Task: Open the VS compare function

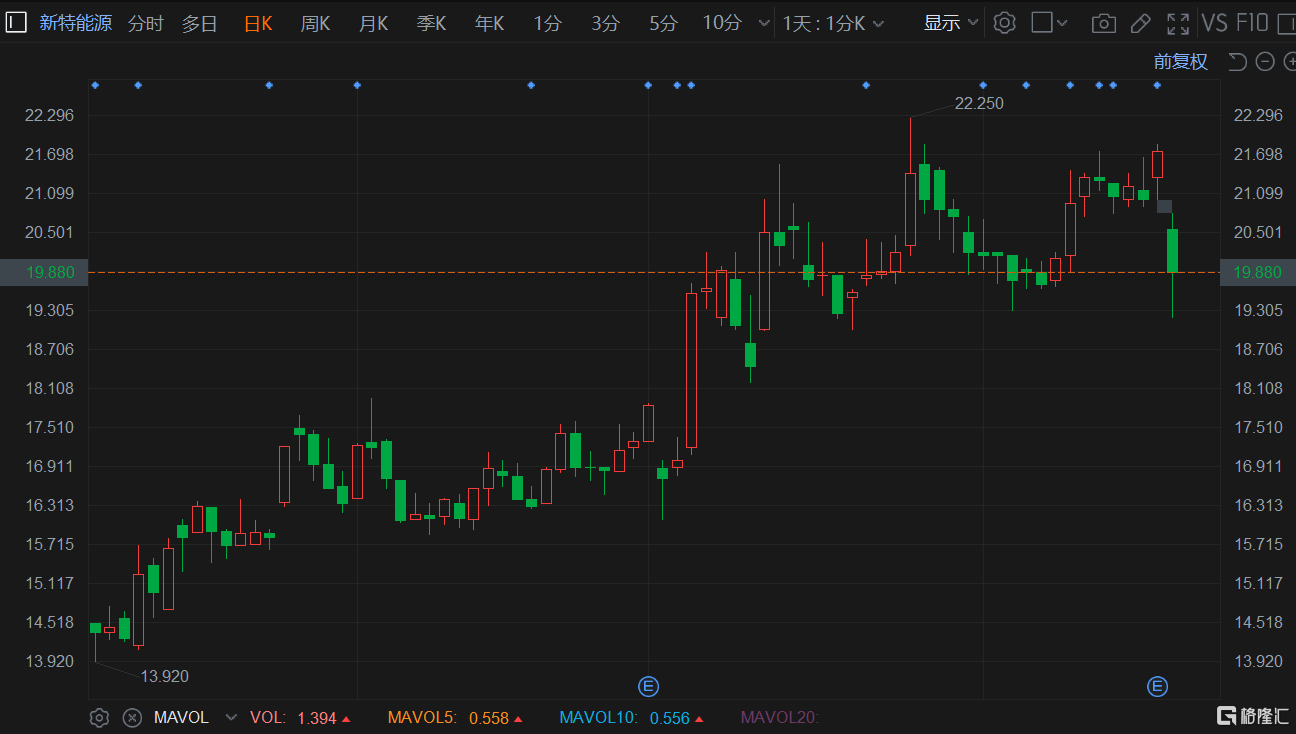Action: [x=1214, y=23]
